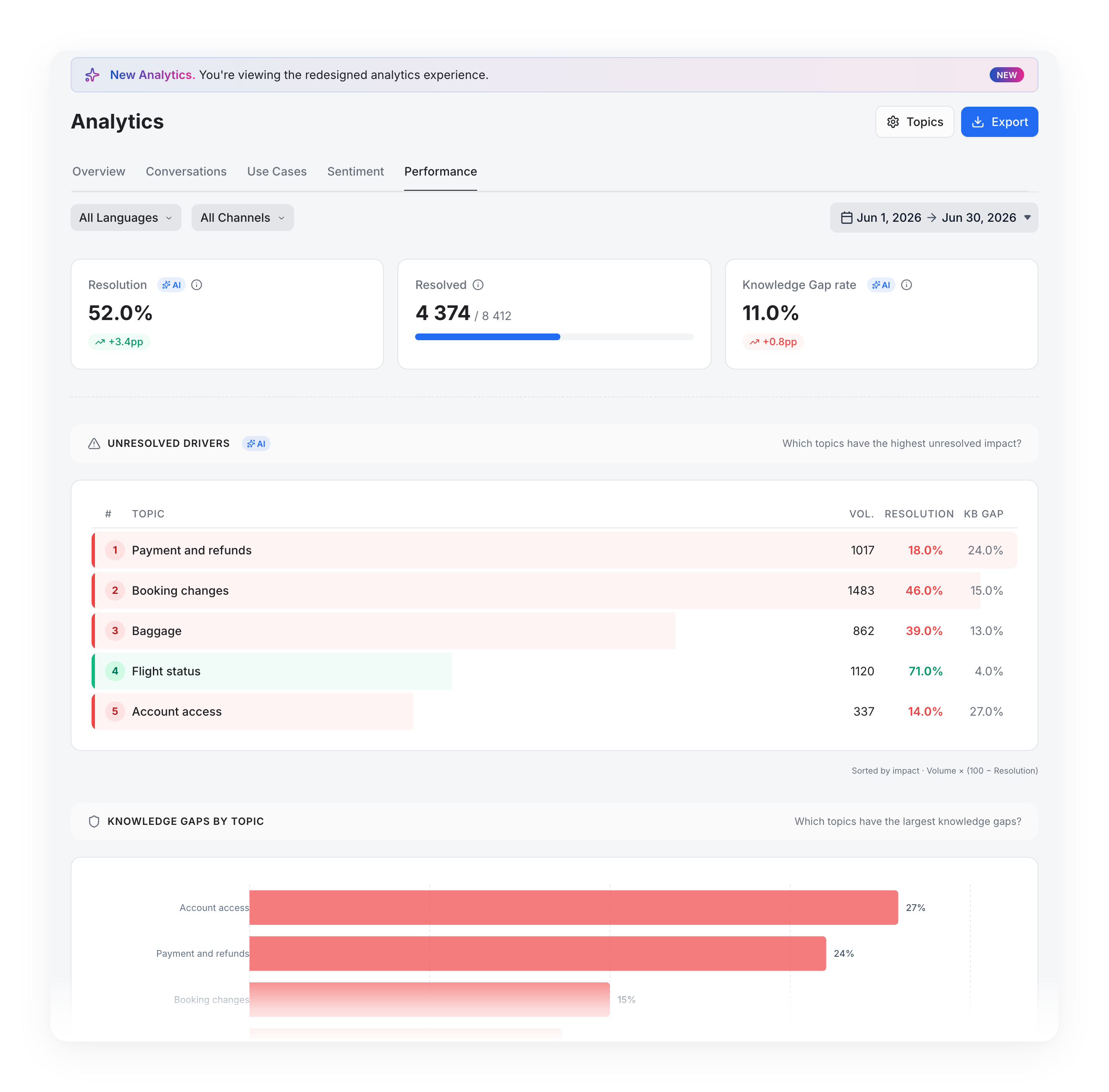Click the Payment and refunds 24% chart bar
The image size is (1109, 1092).
[538, 953]
